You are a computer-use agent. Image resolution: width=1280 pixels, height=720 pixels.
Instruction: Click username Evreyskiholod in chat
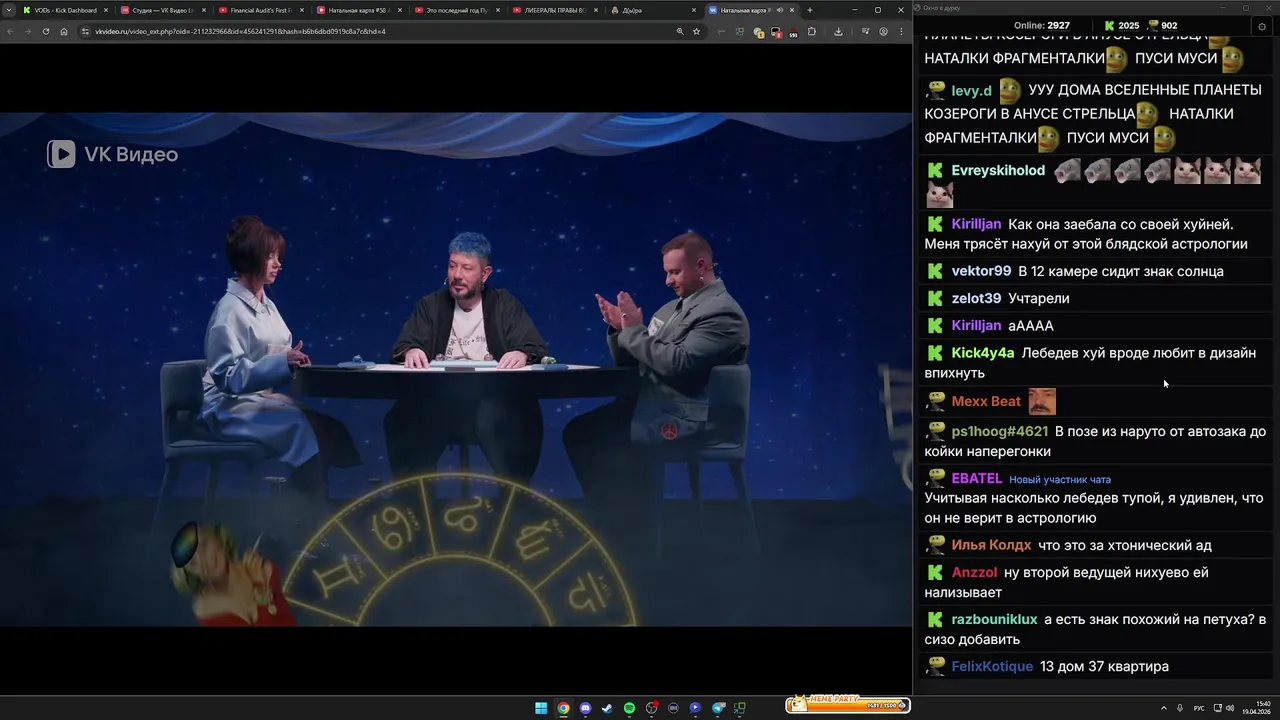pyautogui.click(x=998, y=171)
